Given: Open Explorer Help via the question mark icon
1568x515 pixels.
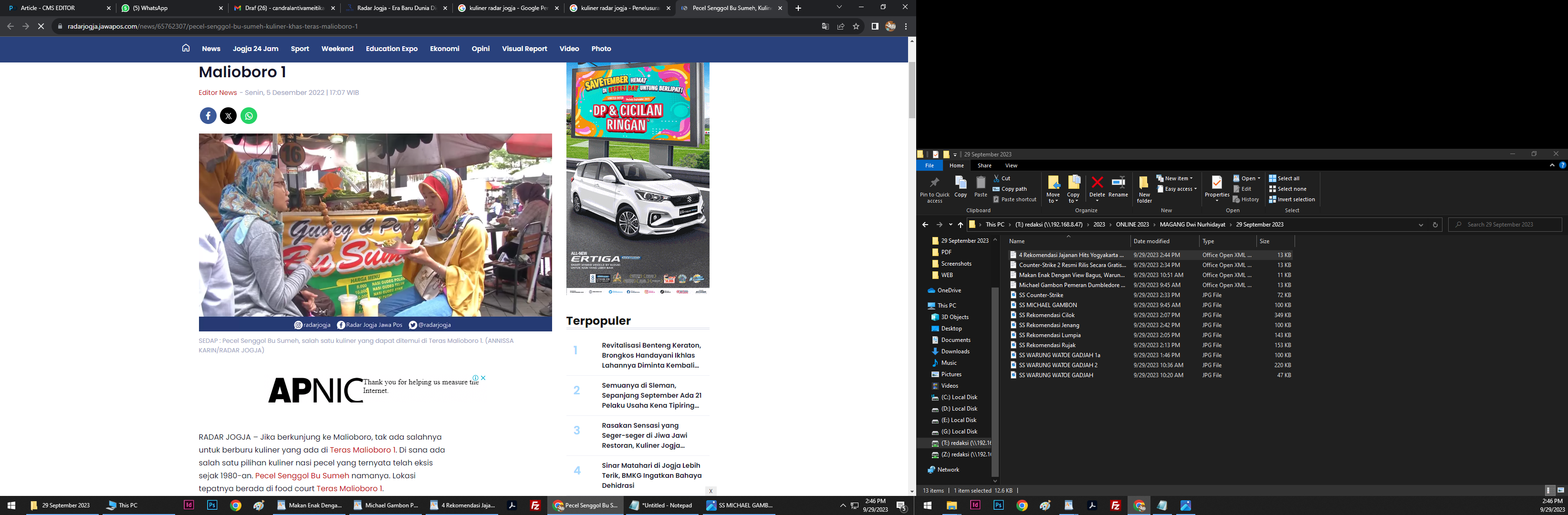Looking at the screenshot, I should click(x=1562, y=165).
